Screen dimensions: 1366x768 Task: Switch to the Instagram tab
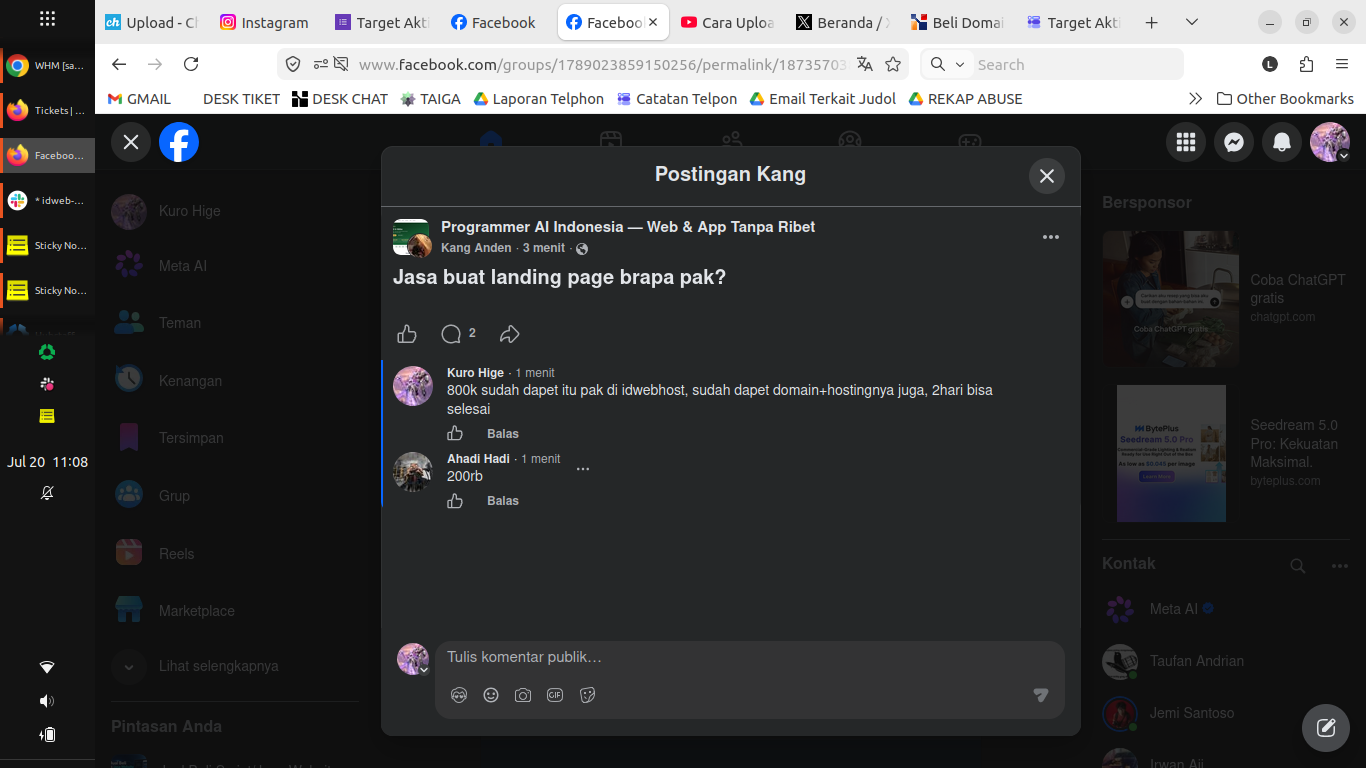pos(265,22)
